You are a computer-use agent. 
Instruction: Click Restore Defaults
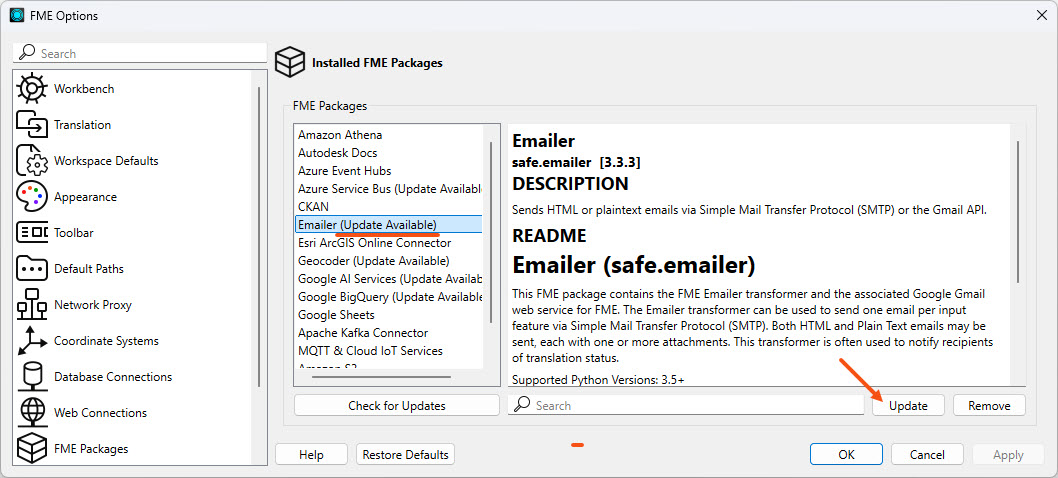pyautogui.click(x=406, y=454)
